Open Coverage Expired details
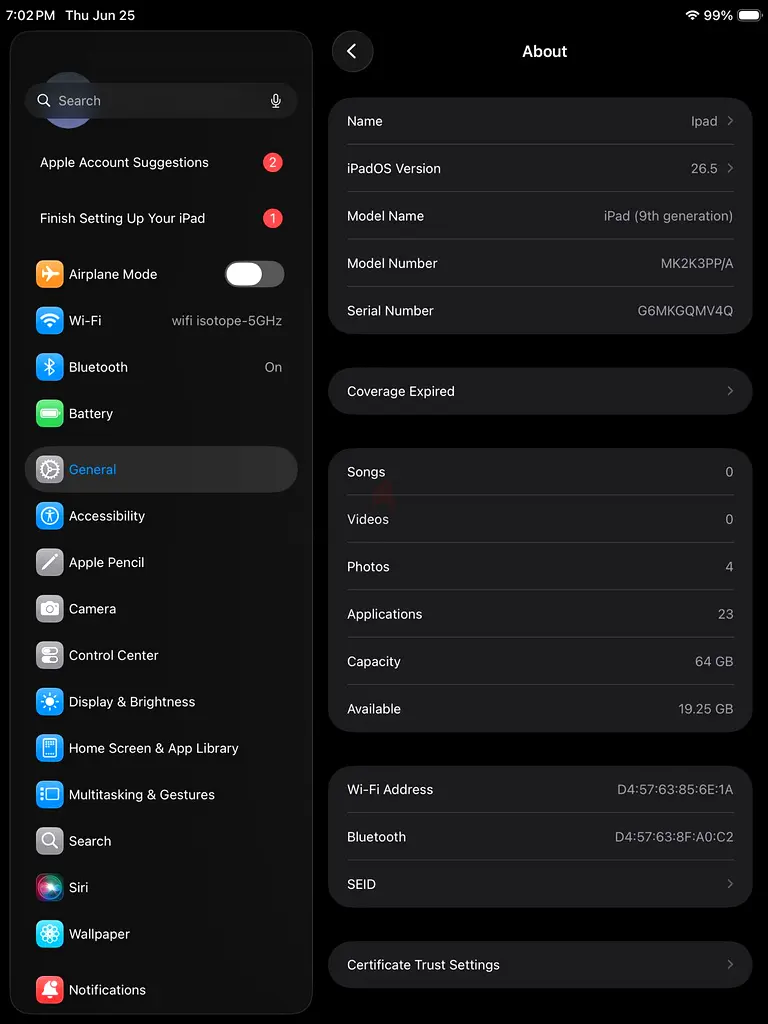 (540, 391)
